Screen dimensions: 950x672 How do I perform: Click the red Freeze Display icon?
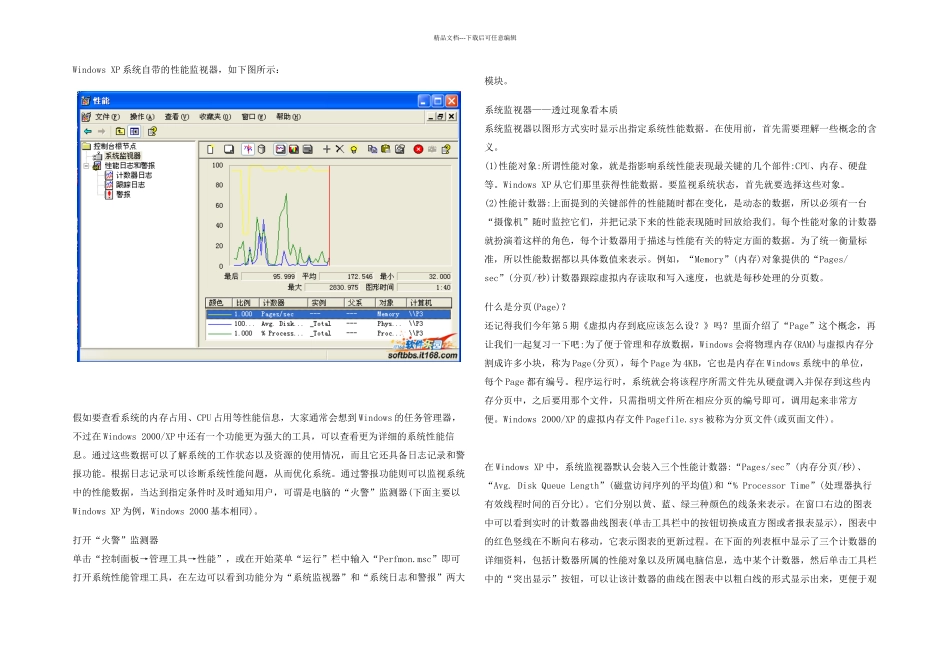click(x=418, y=149)
